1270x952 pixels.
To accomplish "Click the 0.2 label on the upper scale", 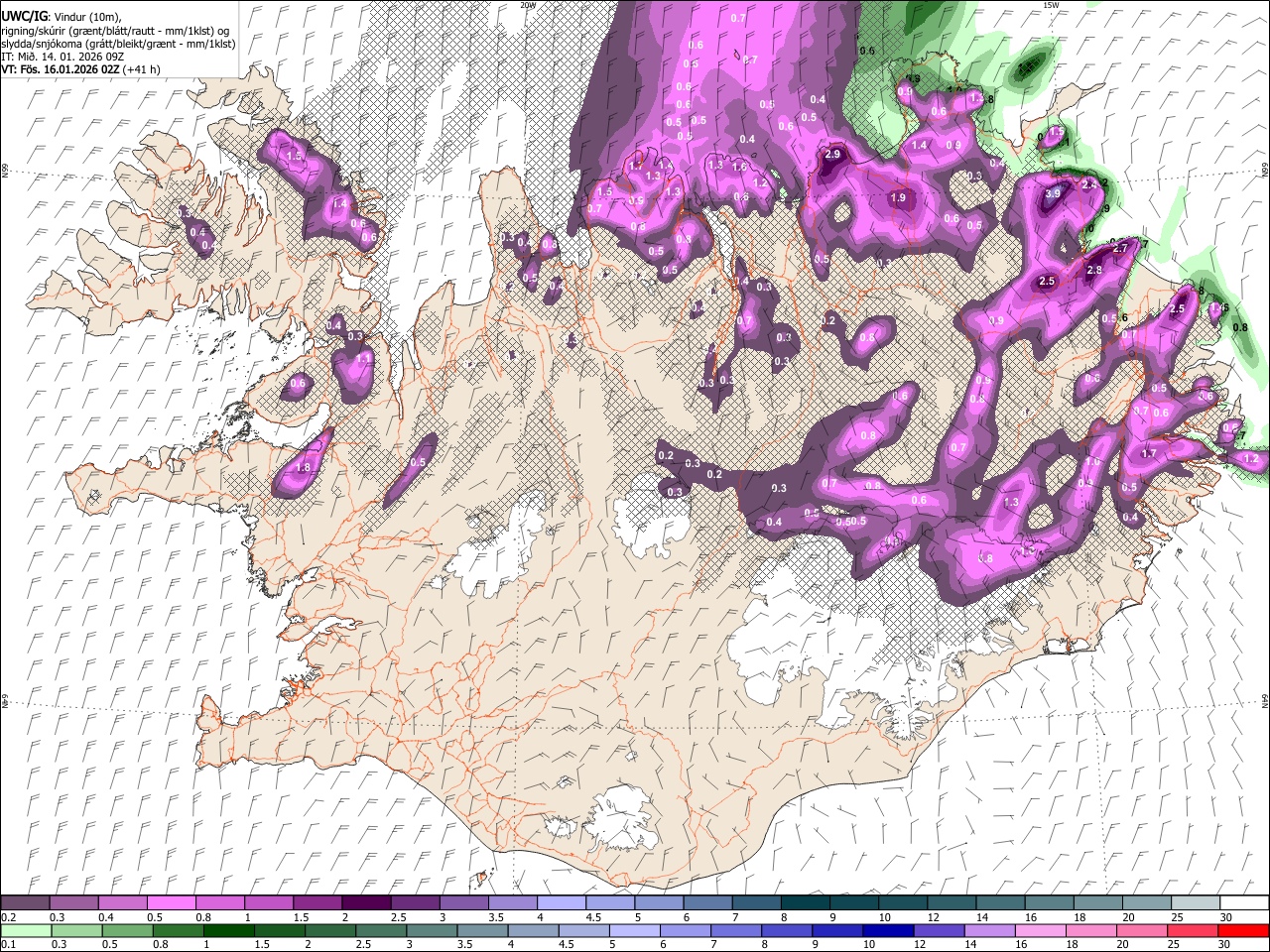I will (x=8, y=917).
